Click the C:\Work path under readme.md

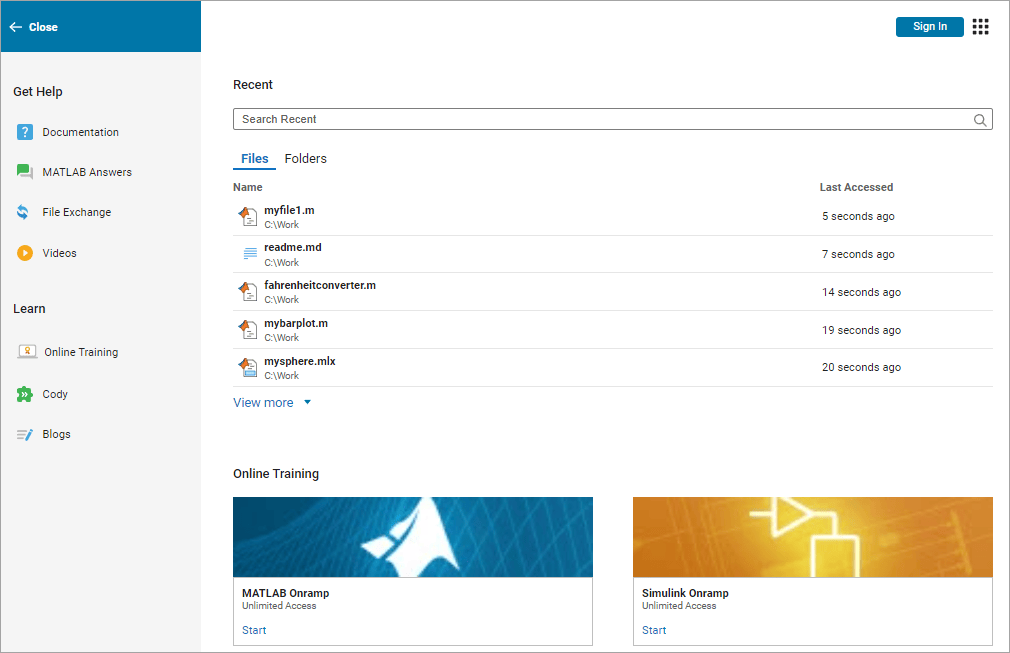coord(281,263)
